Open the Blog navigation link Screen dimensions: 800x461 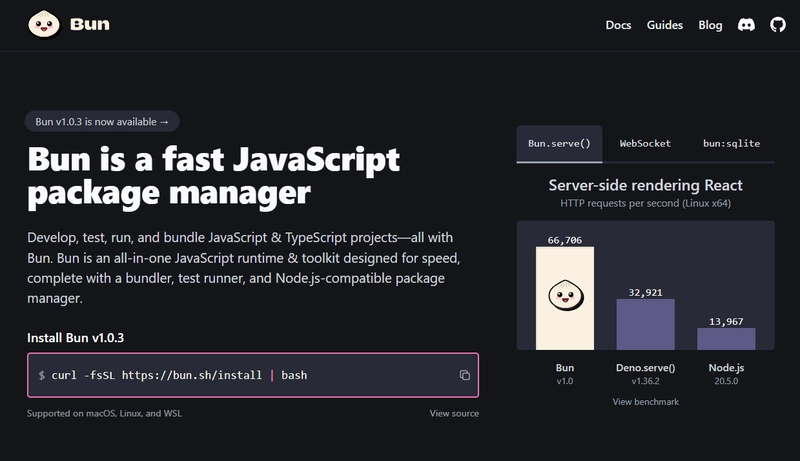710,25
